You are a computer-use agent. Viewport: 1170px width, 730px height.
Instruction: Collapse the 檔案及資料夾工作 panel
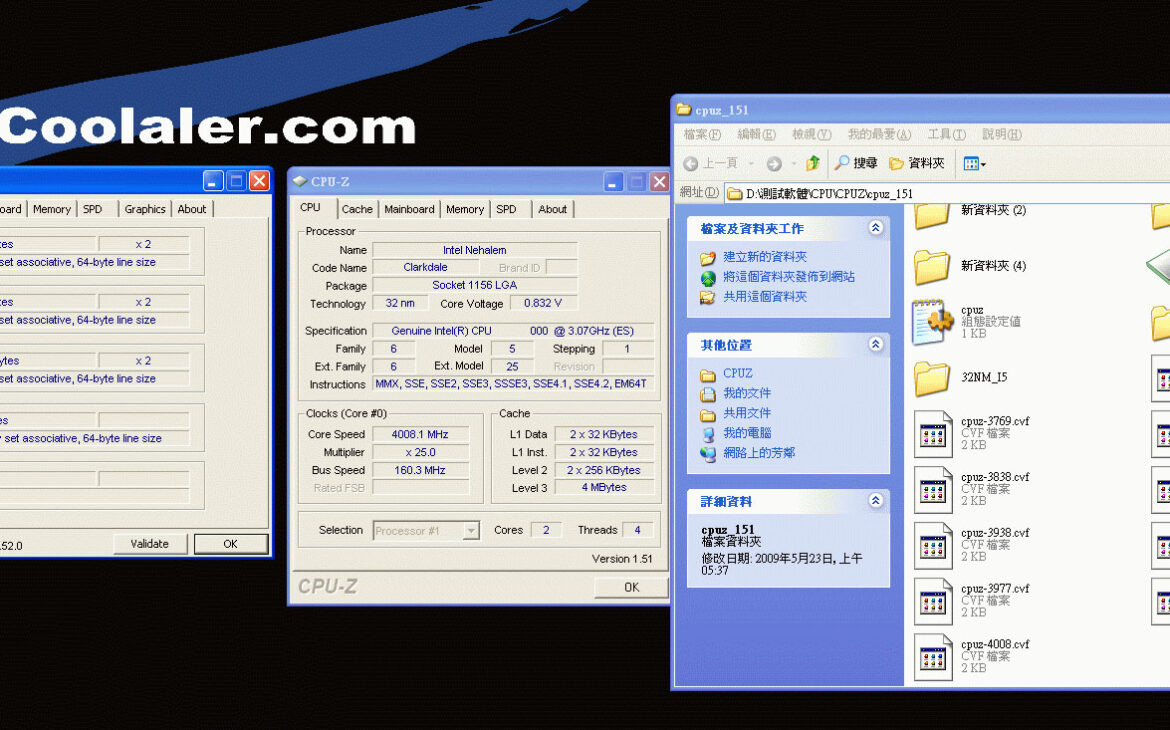[876, 229]
